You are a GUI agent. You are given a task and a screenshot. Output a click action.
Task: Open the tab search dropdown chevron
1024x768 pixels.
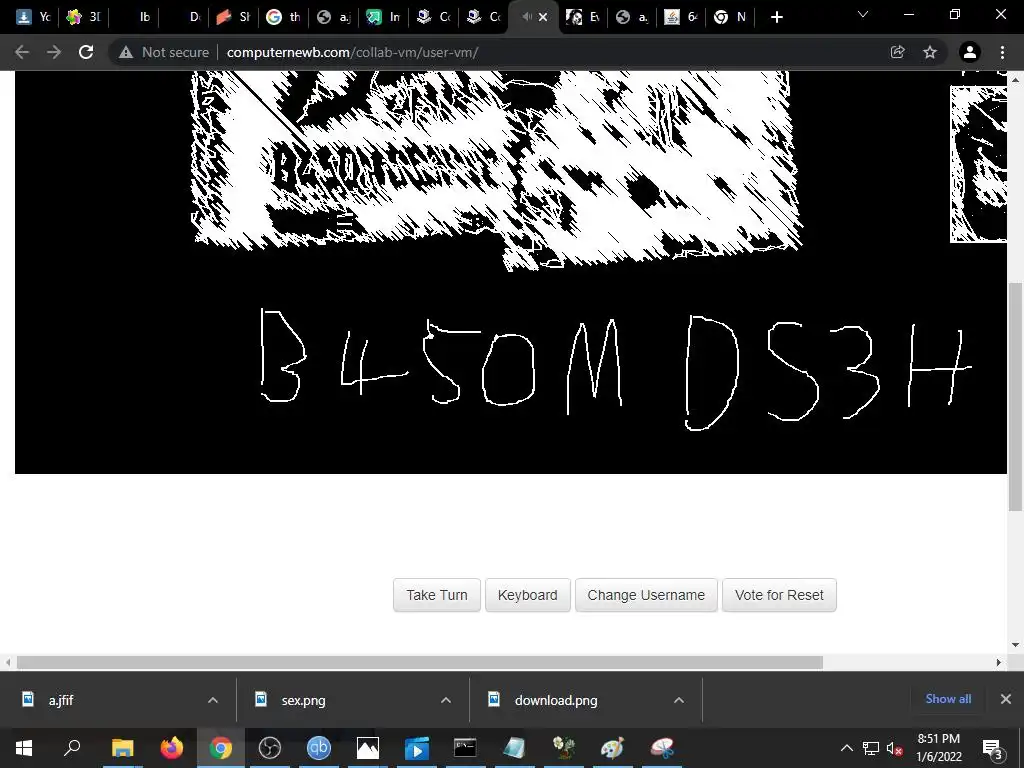(x=863, y=14)
